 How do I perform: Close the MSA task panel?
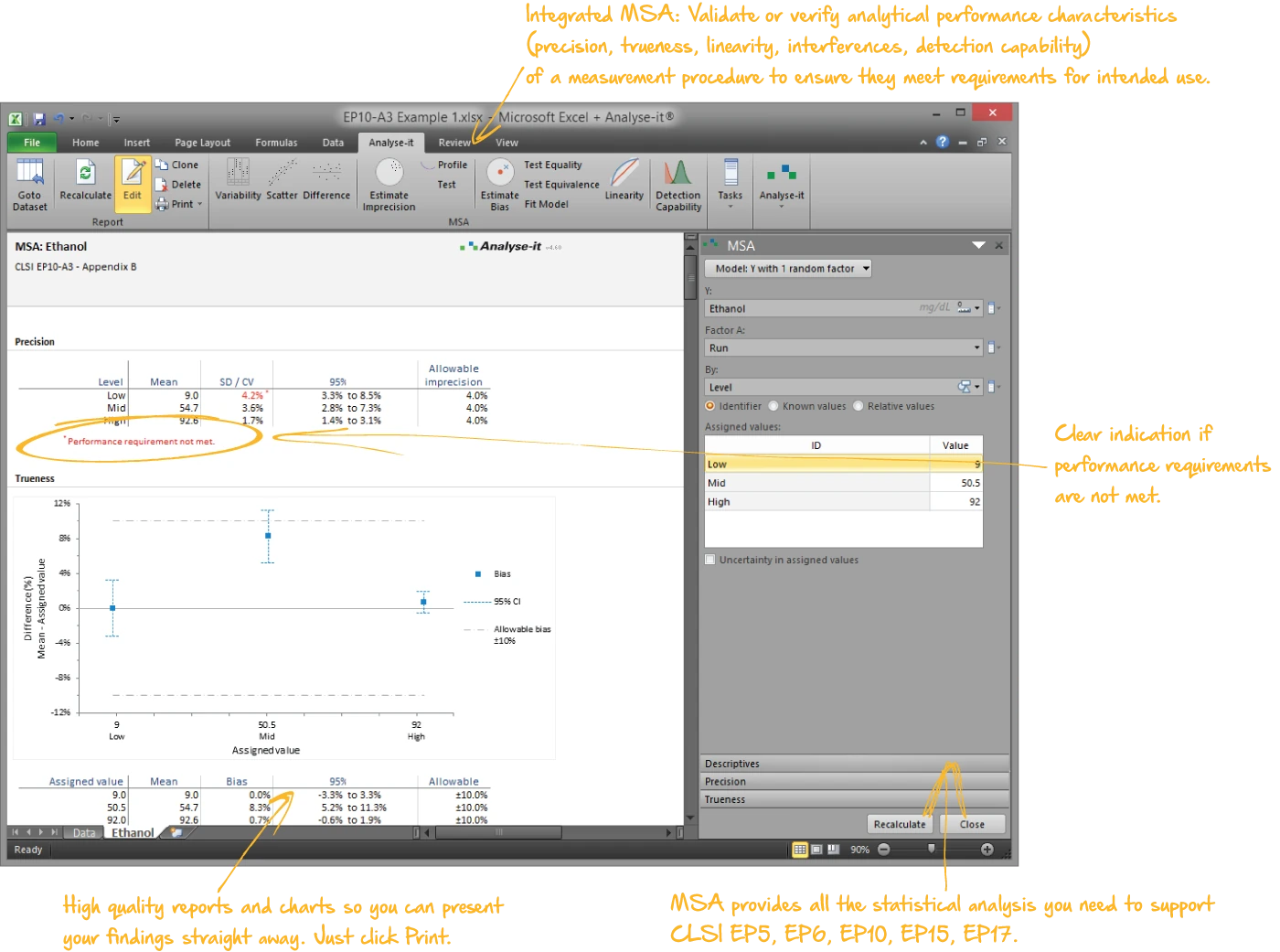(x=999, y=245)
